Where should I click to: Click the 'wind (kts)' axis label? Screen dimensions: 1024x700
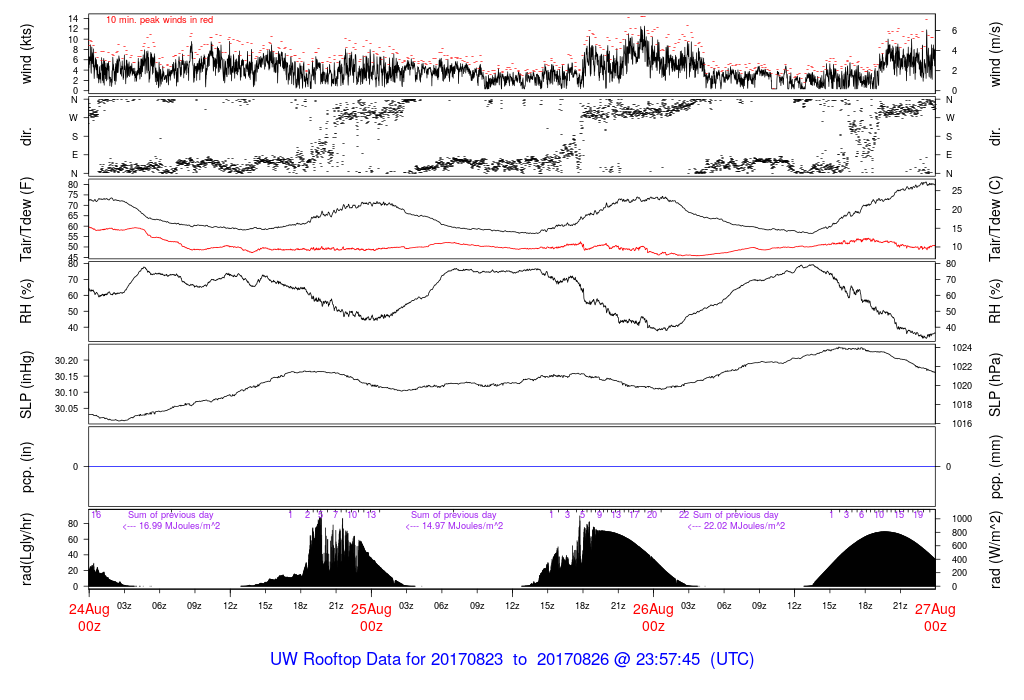pyautogui.click(x=26, y=54)
